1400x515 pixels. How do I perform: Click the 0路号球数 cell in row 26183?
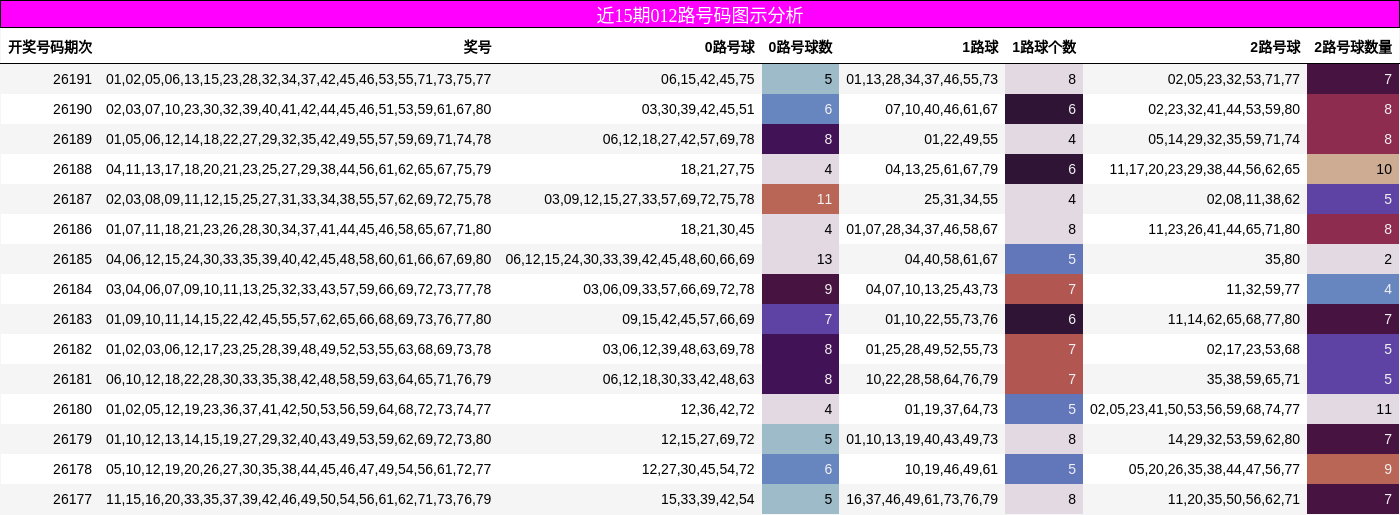click(x=800, y=319)
